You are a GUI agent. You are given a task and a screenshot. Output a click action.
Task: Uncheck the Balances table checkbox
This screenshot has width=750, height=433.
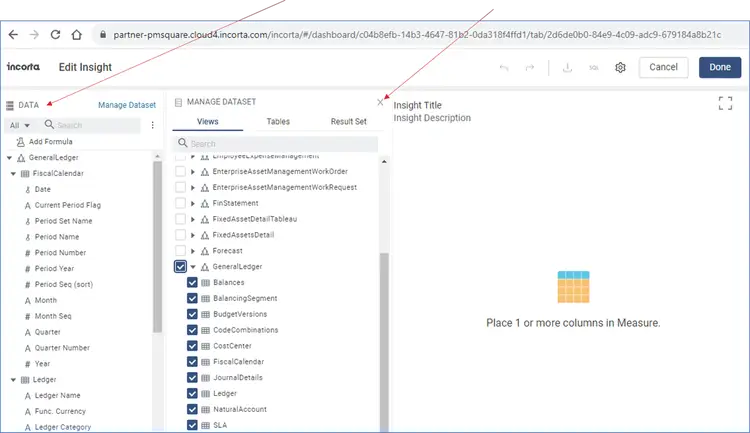click(x=192, y=283)
